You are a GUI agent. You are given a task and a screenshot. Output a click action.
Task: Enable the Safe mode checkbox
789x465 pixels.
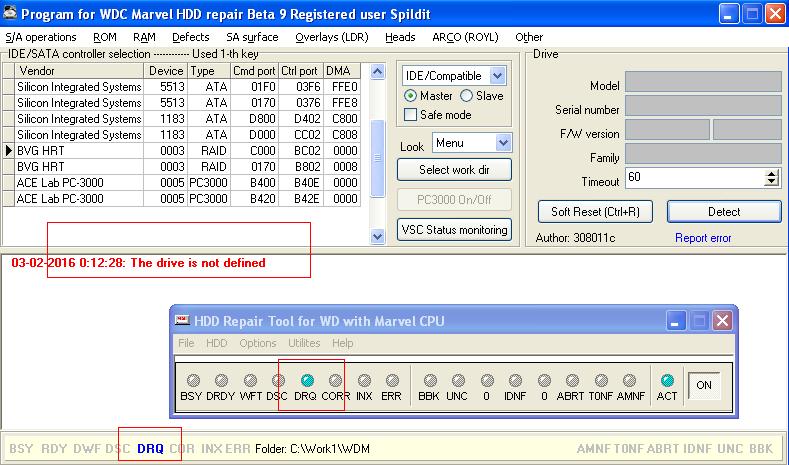(411, 115)
